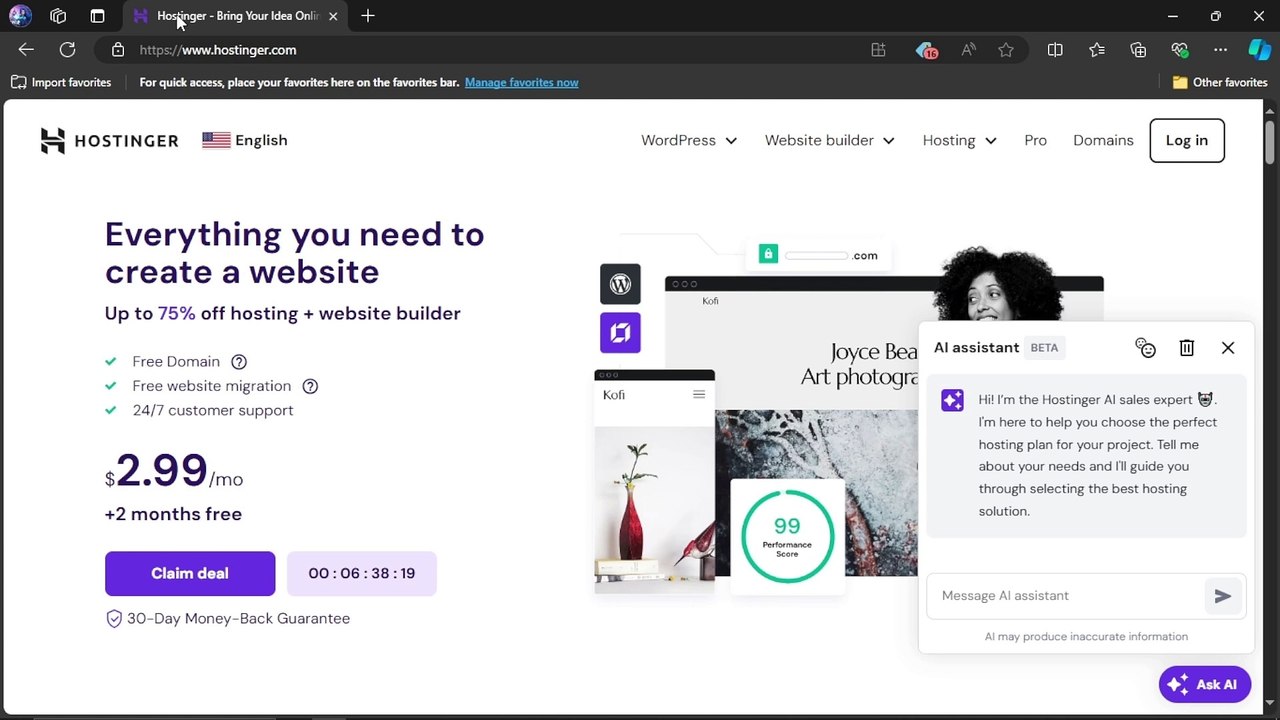Close the Hostinger browser tab
Image resolution: width=1280 pixels, height=720 pixels.
click(333, 16)
